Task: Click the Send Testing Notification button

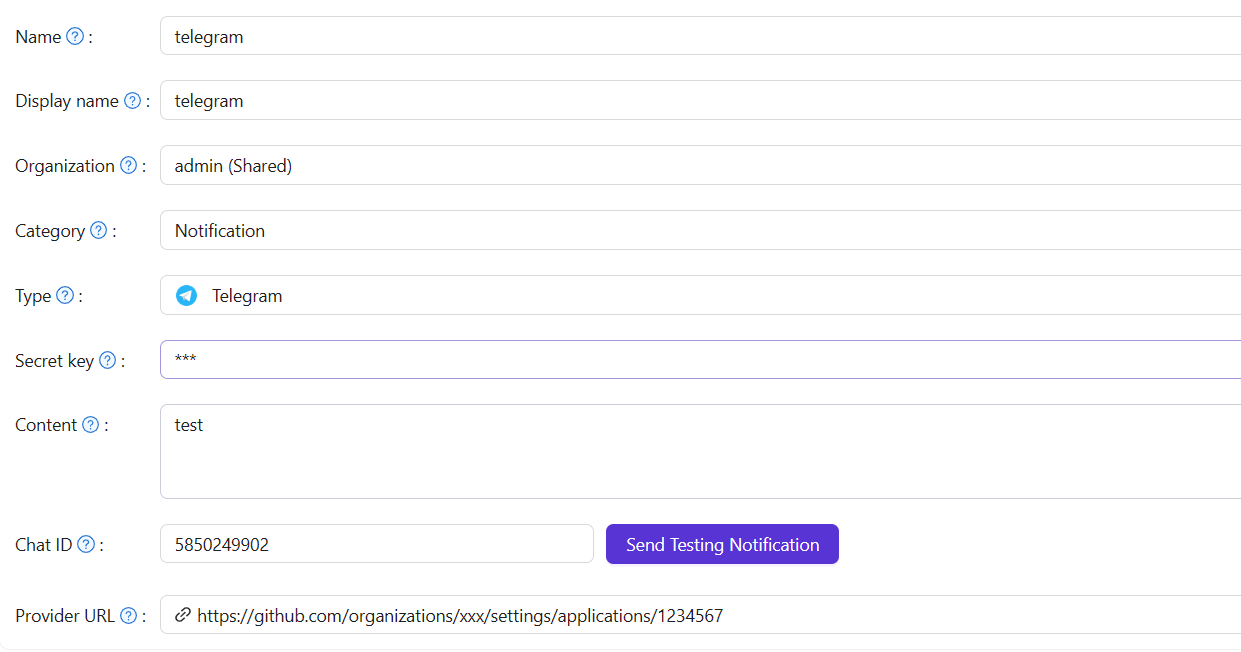Action: (x=722, y=544)
